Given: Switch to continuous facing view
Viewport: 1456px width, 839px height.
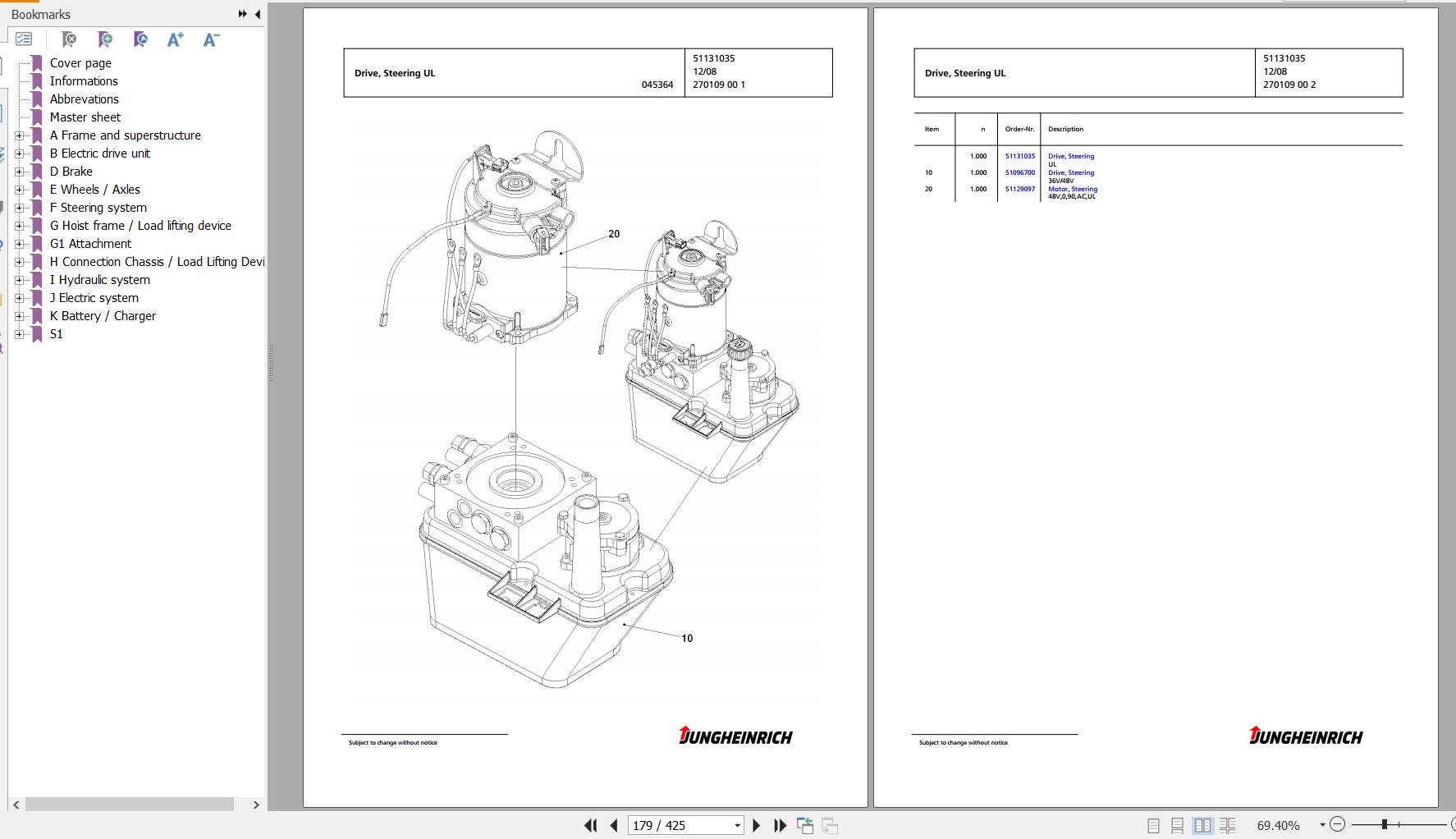Looking at the screenshot, I should [1228, 825].
